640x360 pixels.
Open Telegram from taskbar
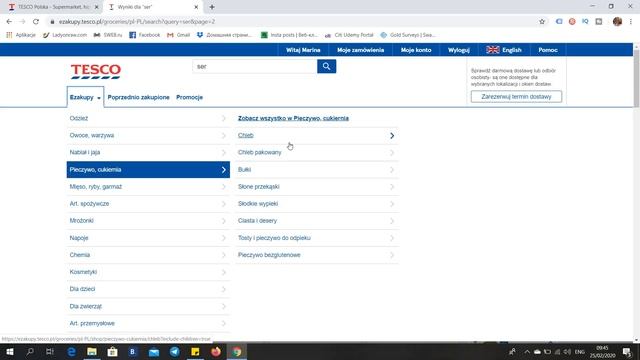175,351
